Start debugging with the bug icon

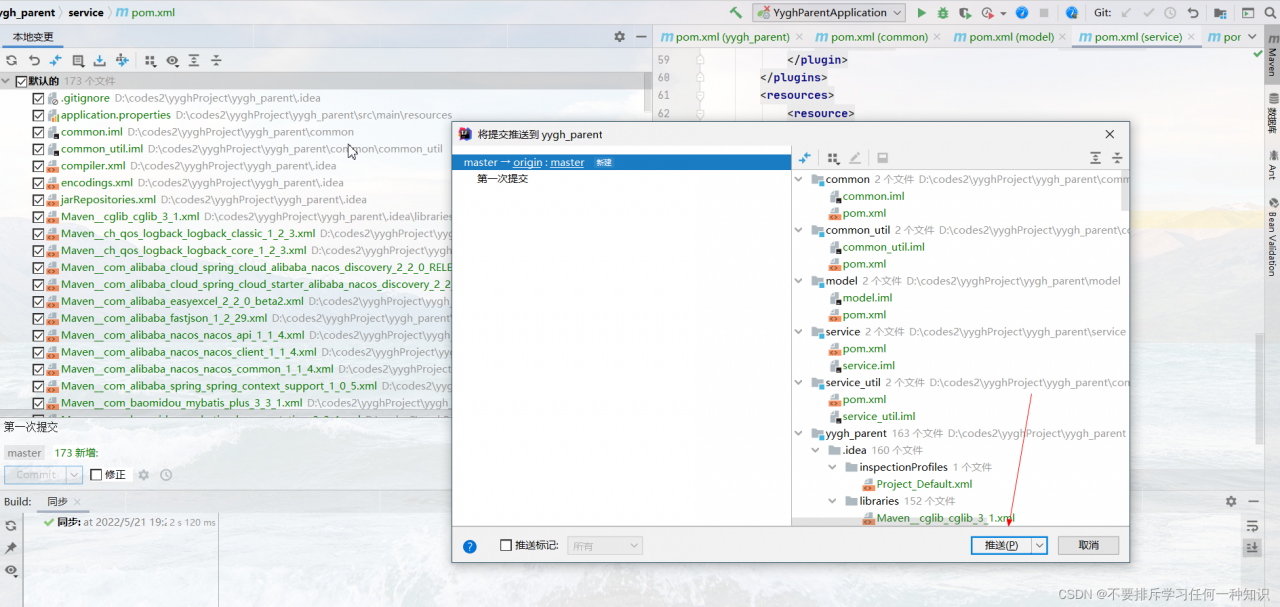tap(943, 13)
